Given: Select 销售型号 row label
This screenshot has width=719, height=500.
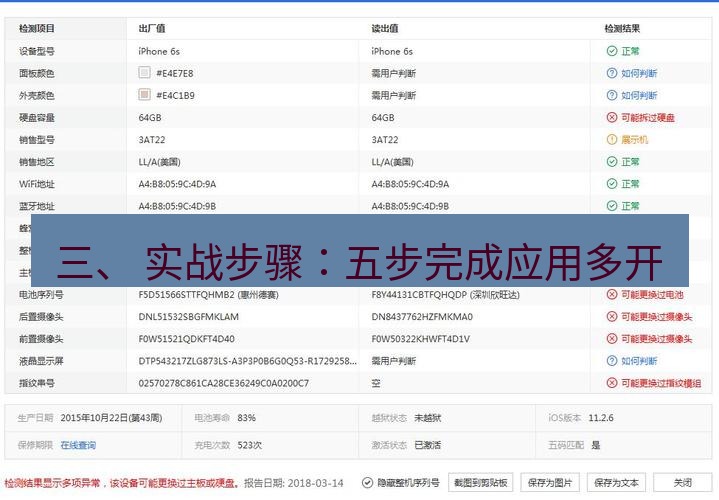Looking at the screenshot, I should [37, 139].
